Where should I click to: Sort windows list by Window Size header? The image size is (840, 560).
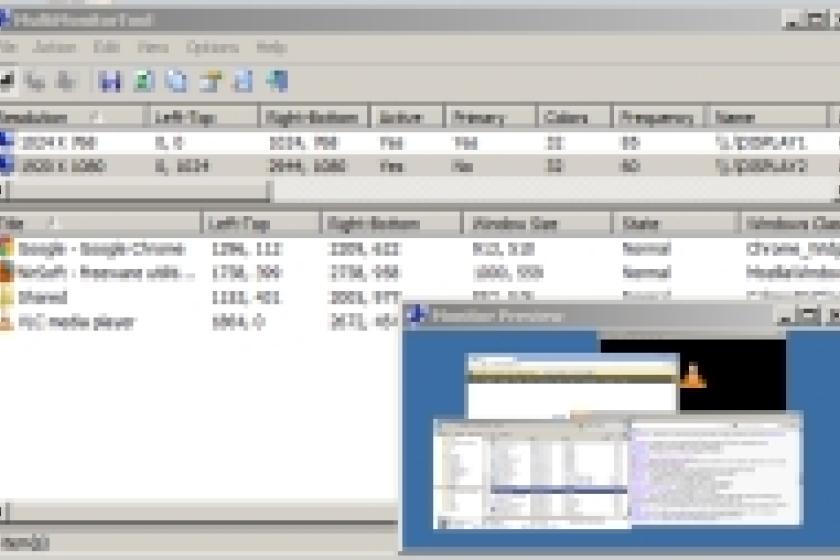click(x=536, y=223)
